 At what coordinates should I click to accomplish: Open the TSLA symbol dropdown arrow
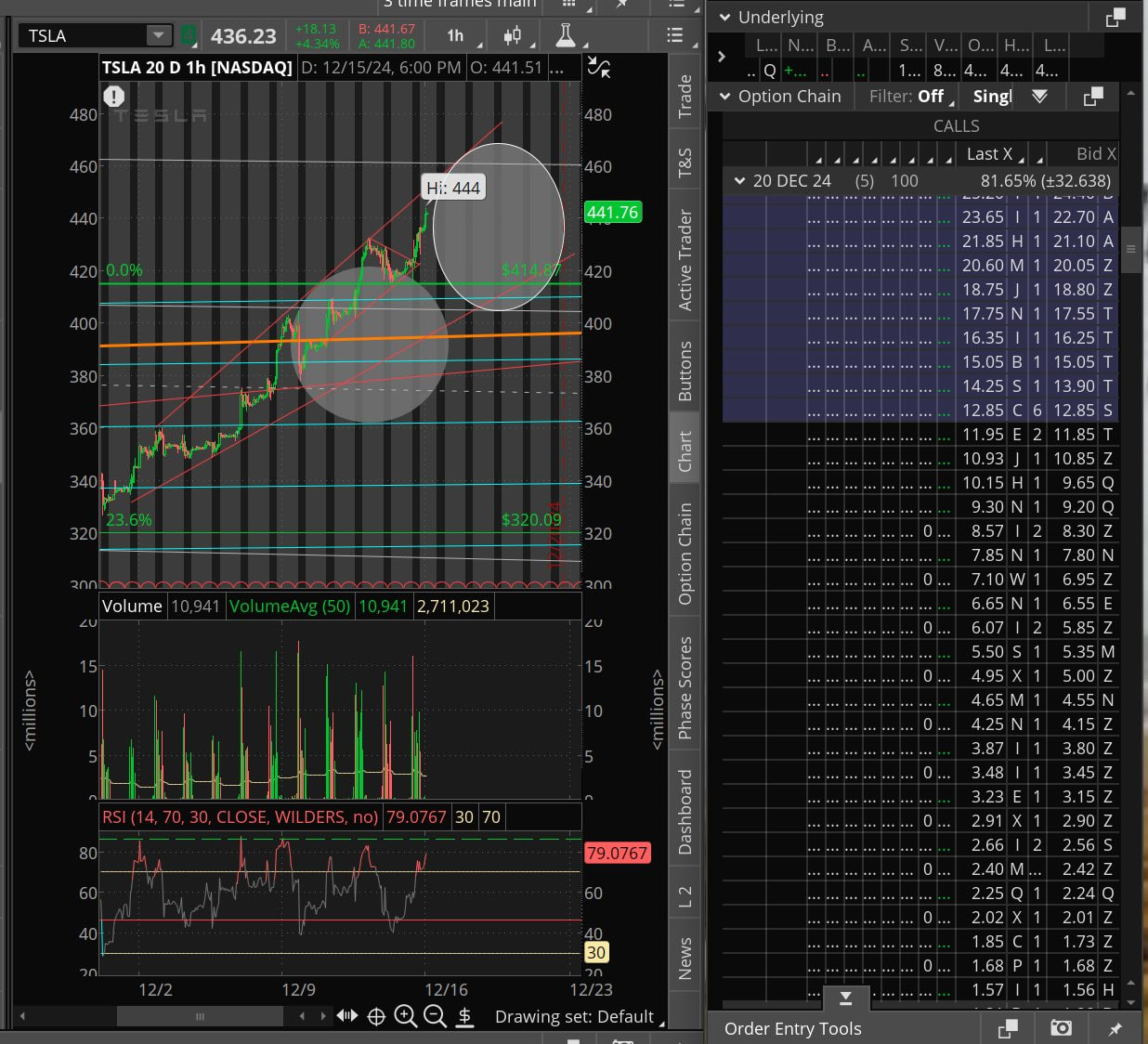159,35
